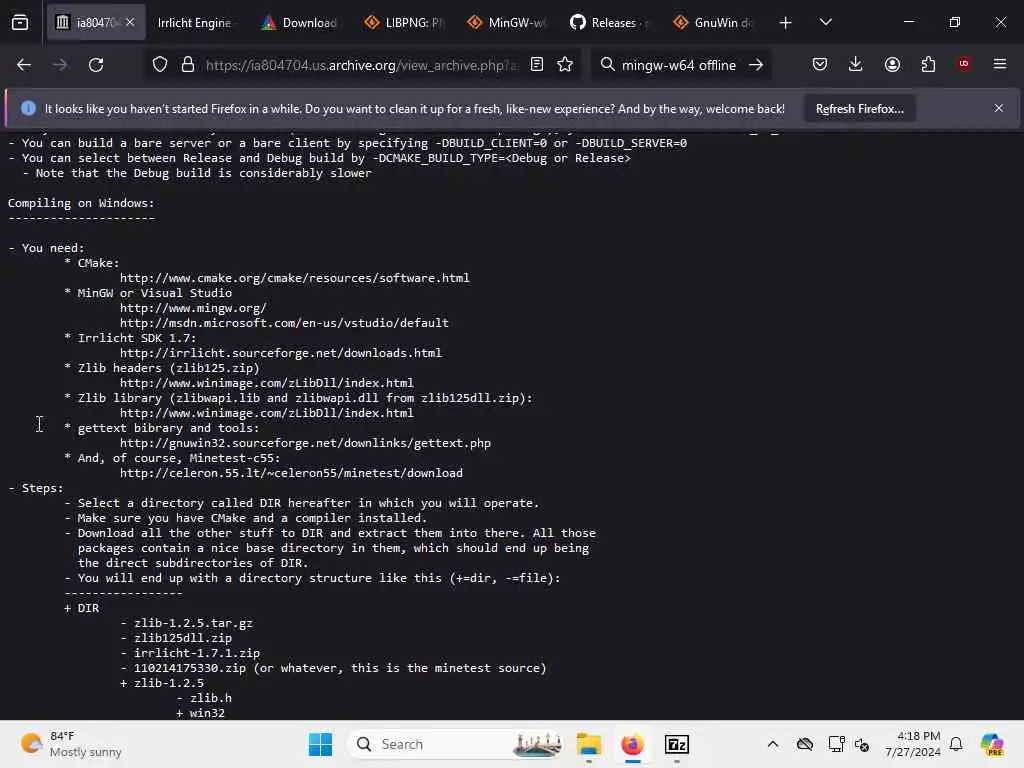The height and width of the screenshot is (768, 1024).
Task: View site security lock info
Action: pyautogui.click(x=188, y=65)
